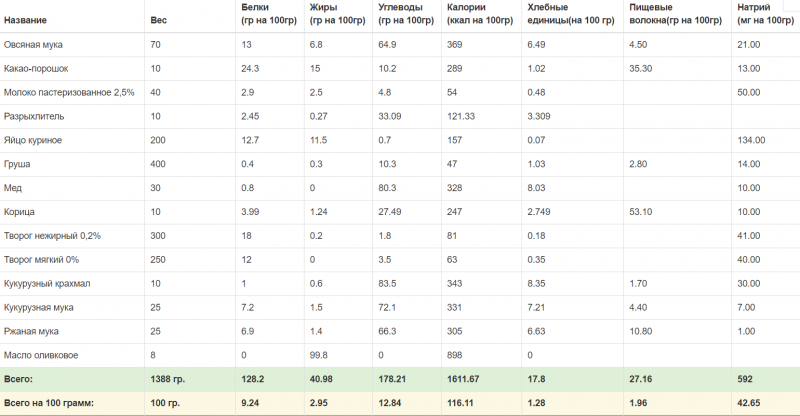Select the 'Масло оливковое' row name
The image size is (800, 416).
tap(41, 355)
